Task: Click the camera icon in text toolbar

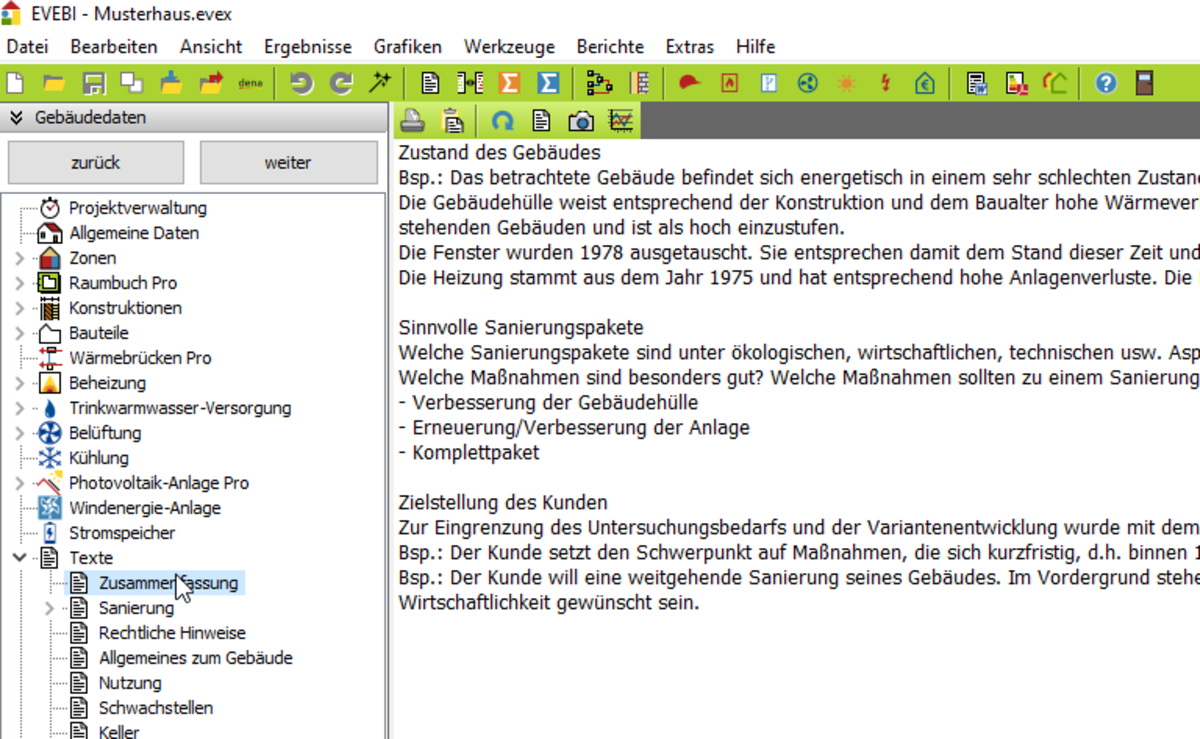Action: 581,121
